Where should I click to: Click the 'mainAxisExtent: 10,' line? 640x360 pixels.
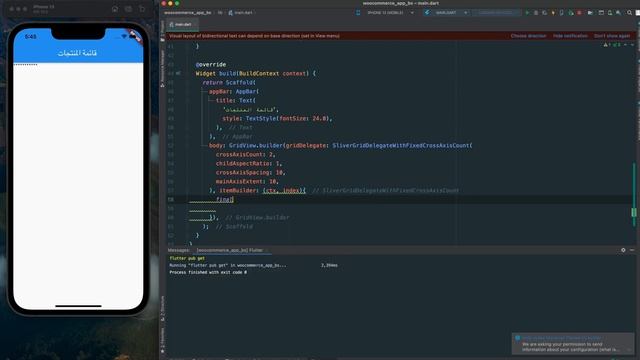tap(247, 181)
